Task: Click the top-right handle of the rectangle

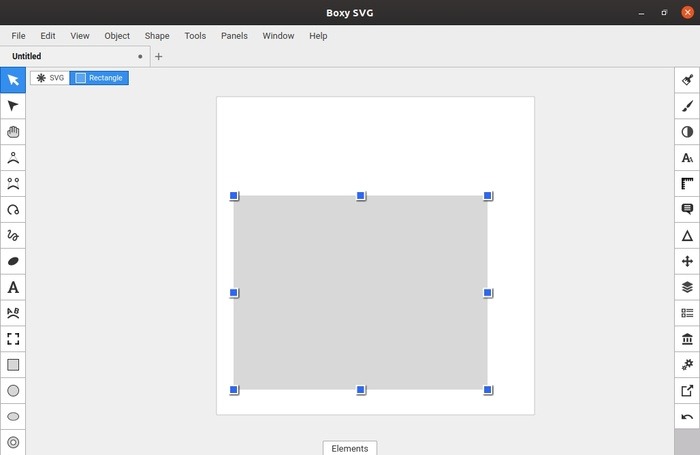Action: [x=488, y=196]
